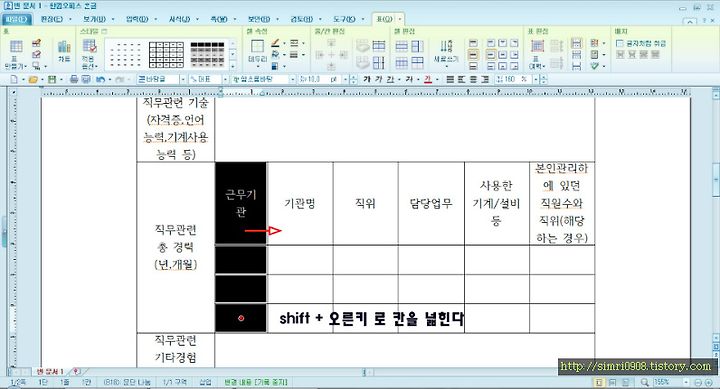Screen dimensions: 720x389
Task: Apply center paragraph alignment
Action: coord(473,79)
